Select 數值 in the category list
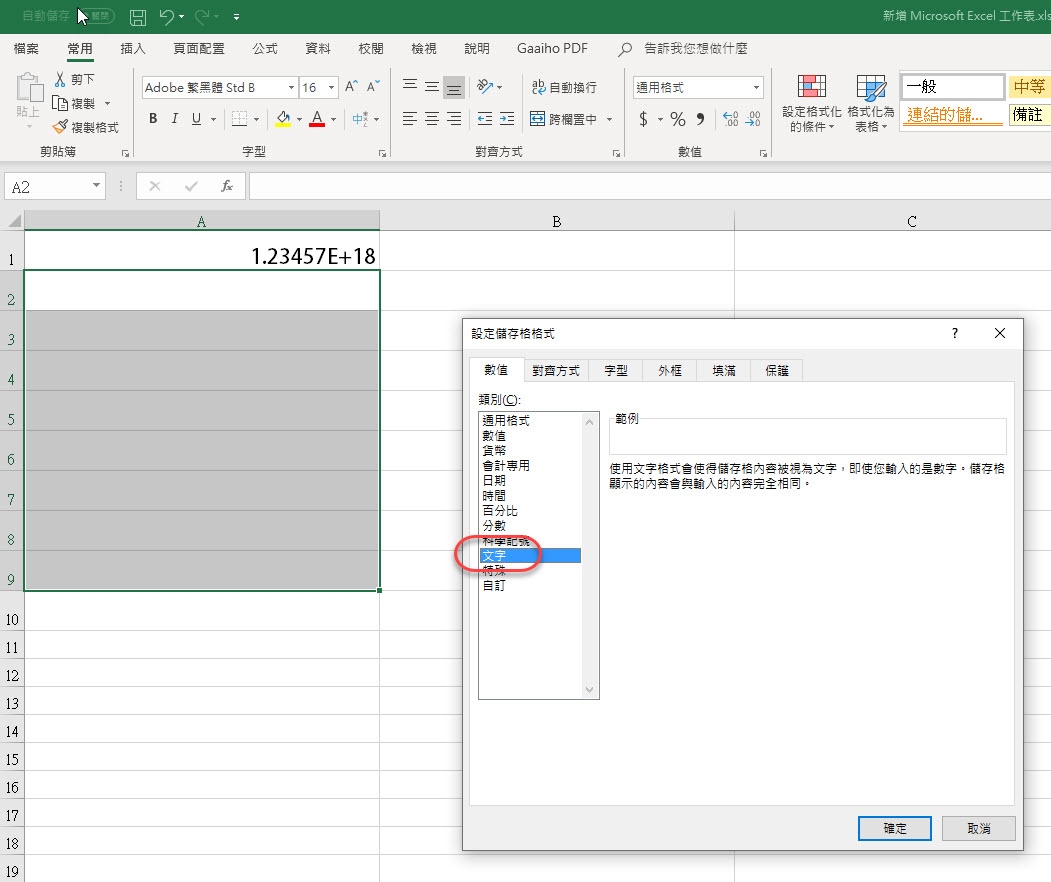The width and height of the screenshot is (1051, 882). pos(494,436)
